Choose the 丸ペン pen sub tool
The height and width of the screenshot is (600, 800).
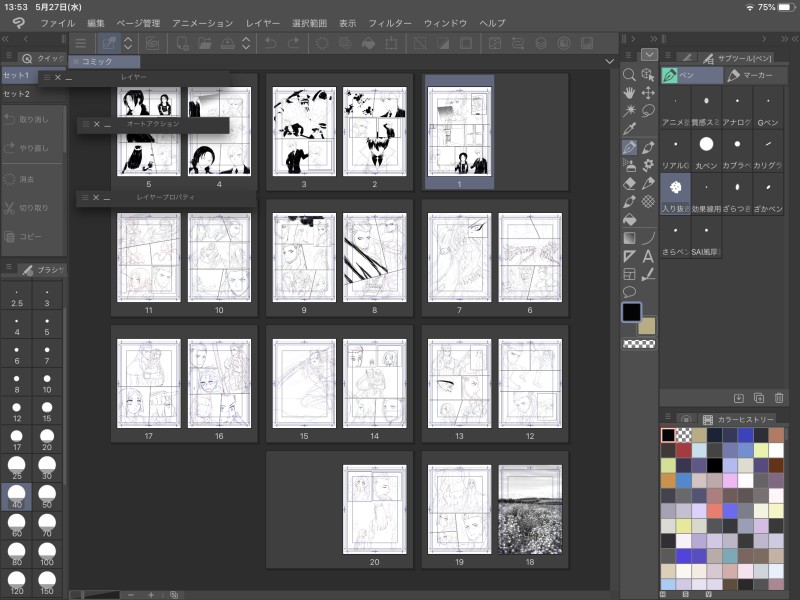706,151
